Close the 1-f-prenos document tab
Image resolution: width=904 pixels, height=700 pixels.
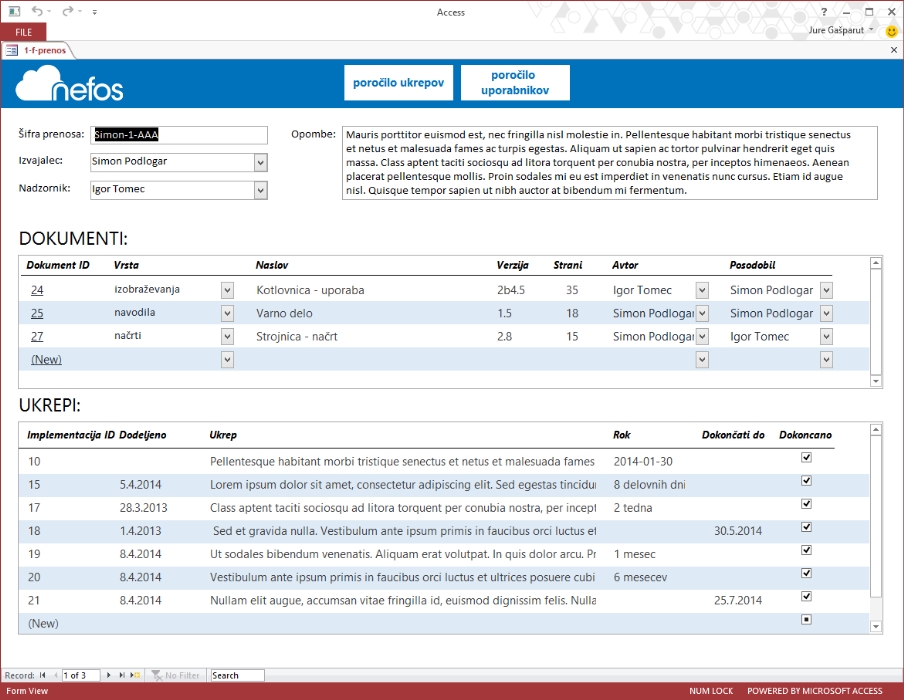tap(894, 50)
